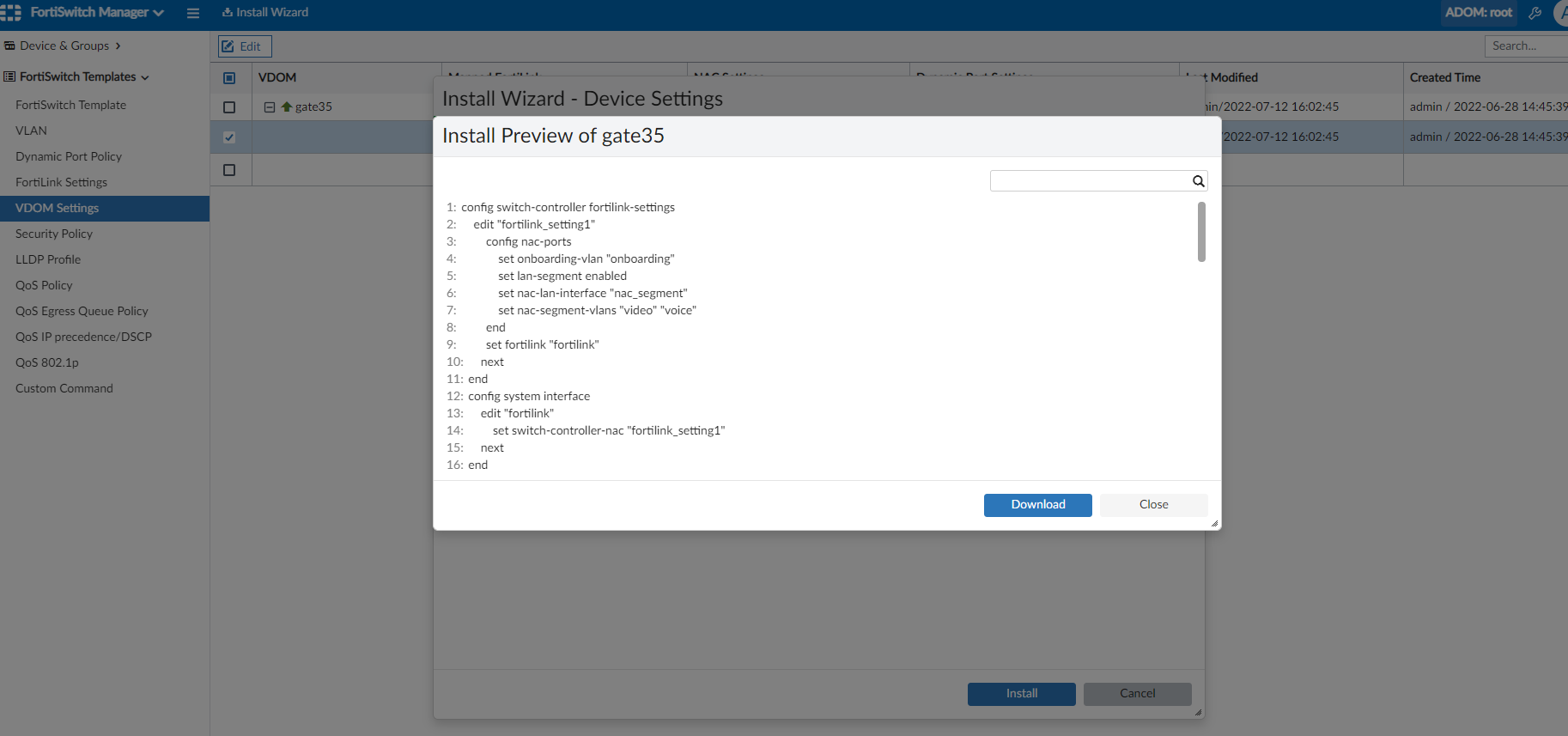The width and height of the screenshot is (1568, 736).
Task: Click Install in the wizard
Action: [1021, 694]
